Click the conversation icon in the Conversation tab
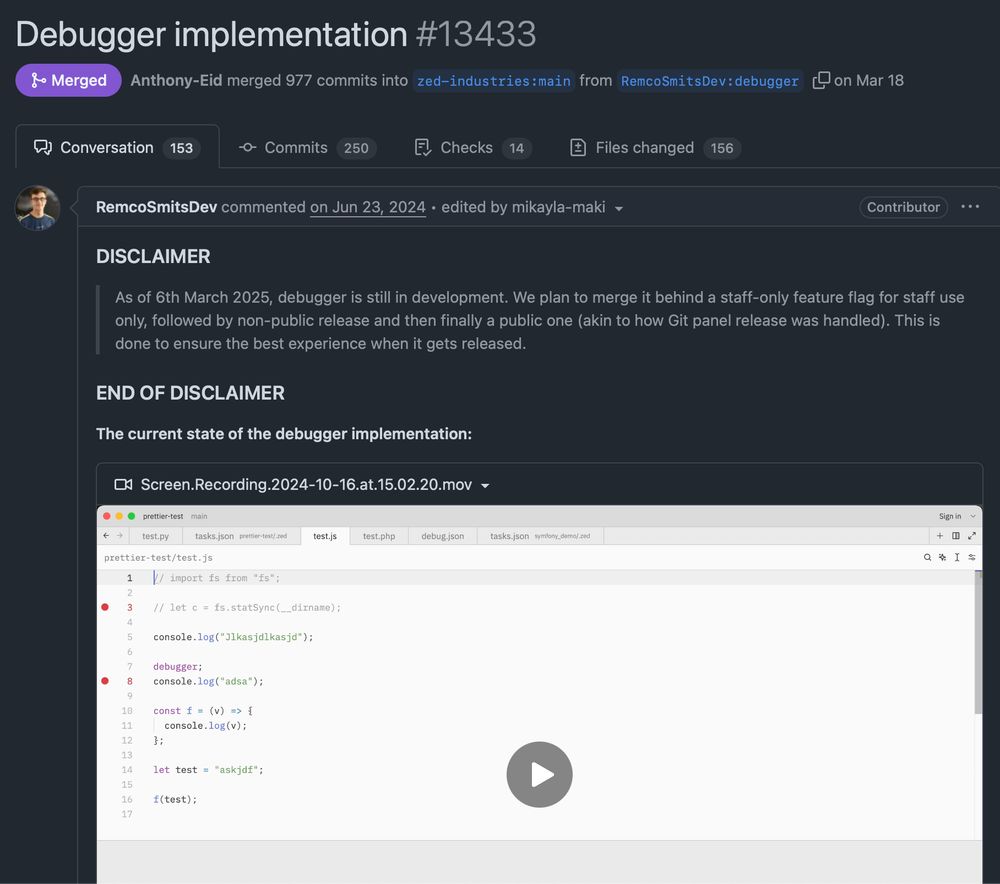 point(43,147)
